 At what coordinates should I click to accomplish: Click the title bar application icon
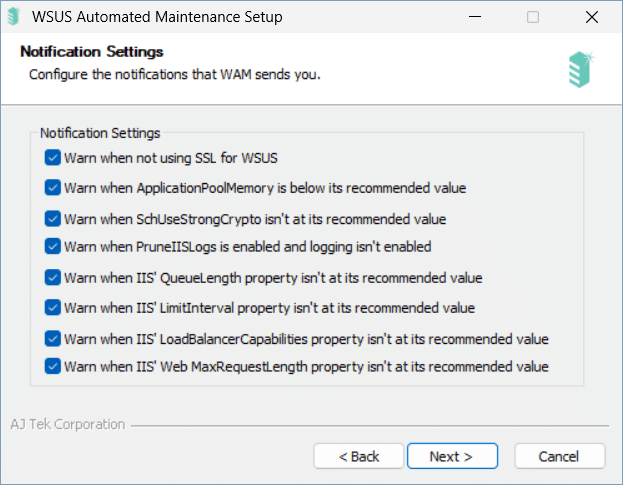pyautogui.click(x=14, y=17)
